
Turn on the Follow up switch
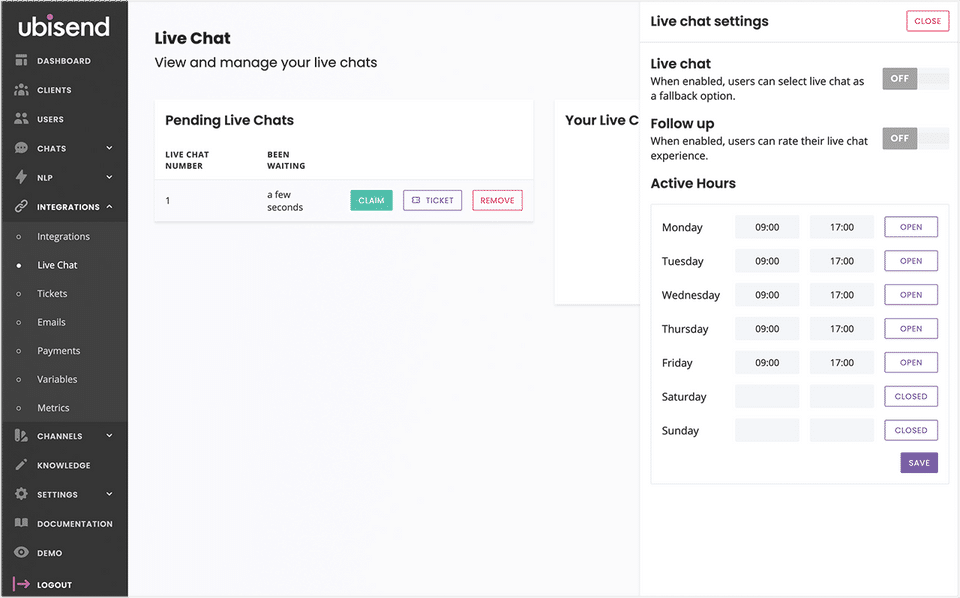pyautogui.click(x=915, y=139)
